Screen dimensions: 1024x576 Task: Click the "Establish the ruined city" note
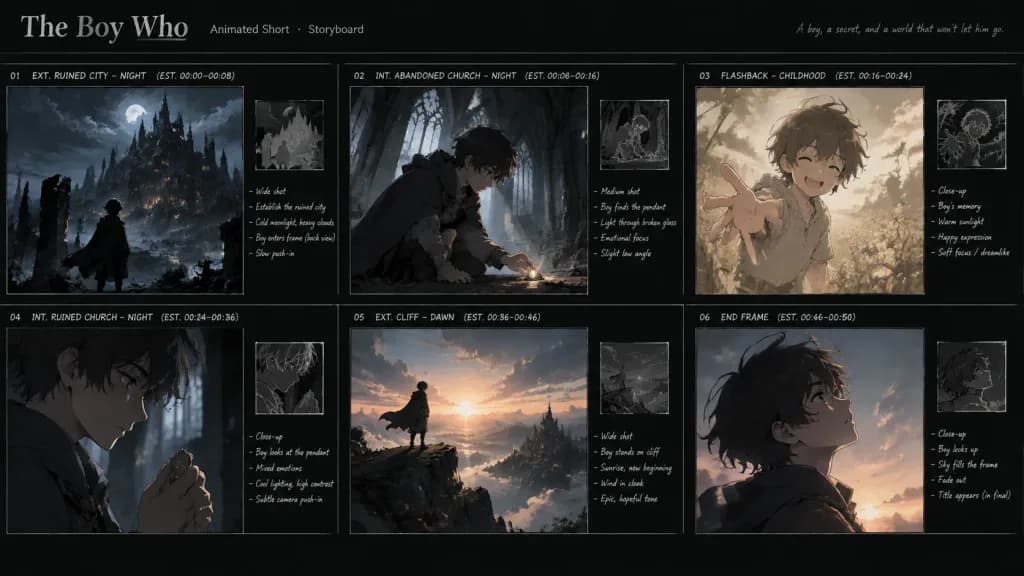(291, 207)
